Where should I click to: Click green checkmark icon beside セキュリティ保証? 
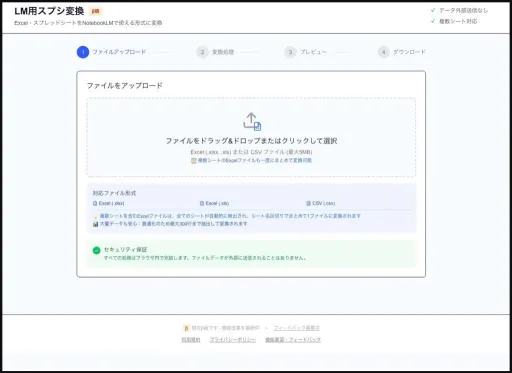pyautogui.click(x=96, y=250)
